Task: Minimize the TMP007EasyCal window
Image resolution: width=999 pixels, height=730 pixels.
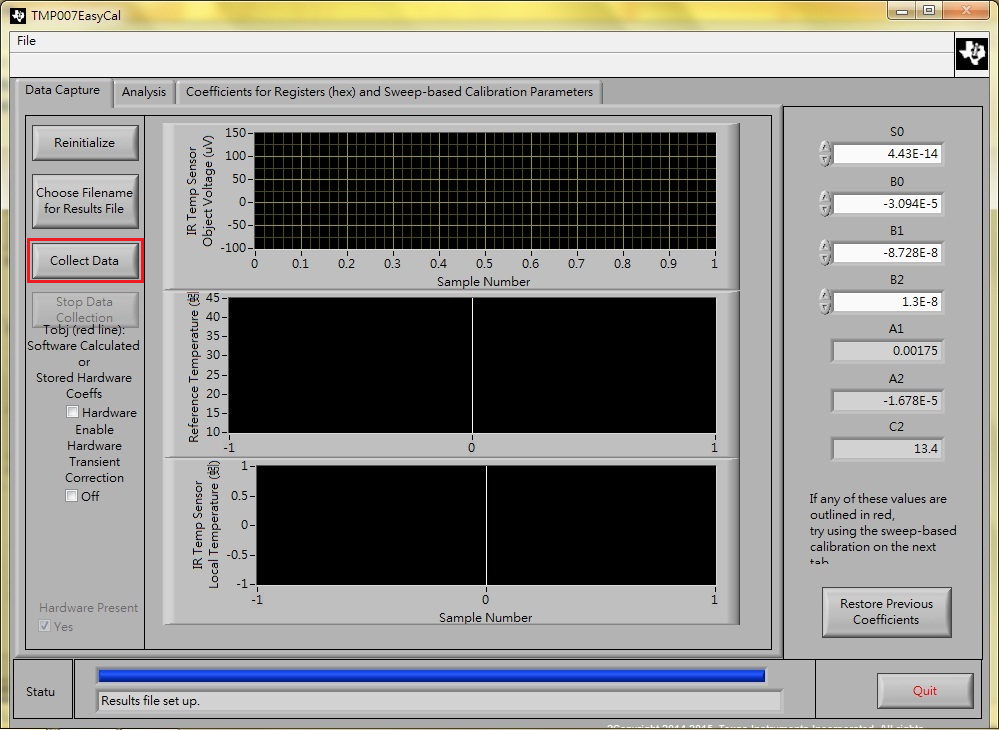Action: click(x=901, y=11)
